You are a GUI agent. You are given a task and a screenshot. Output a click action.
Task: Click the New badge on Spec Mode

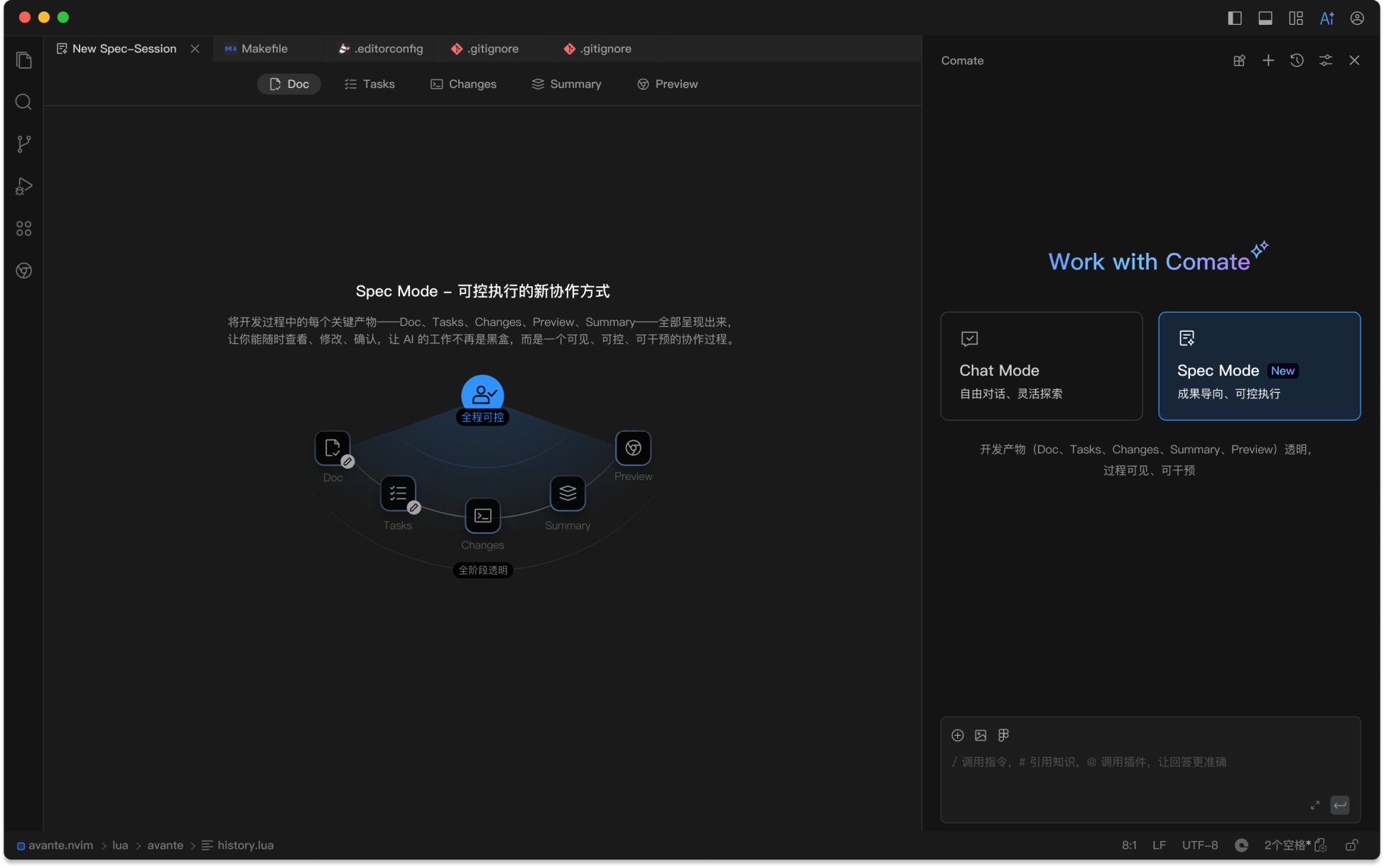coord(1282,371)
